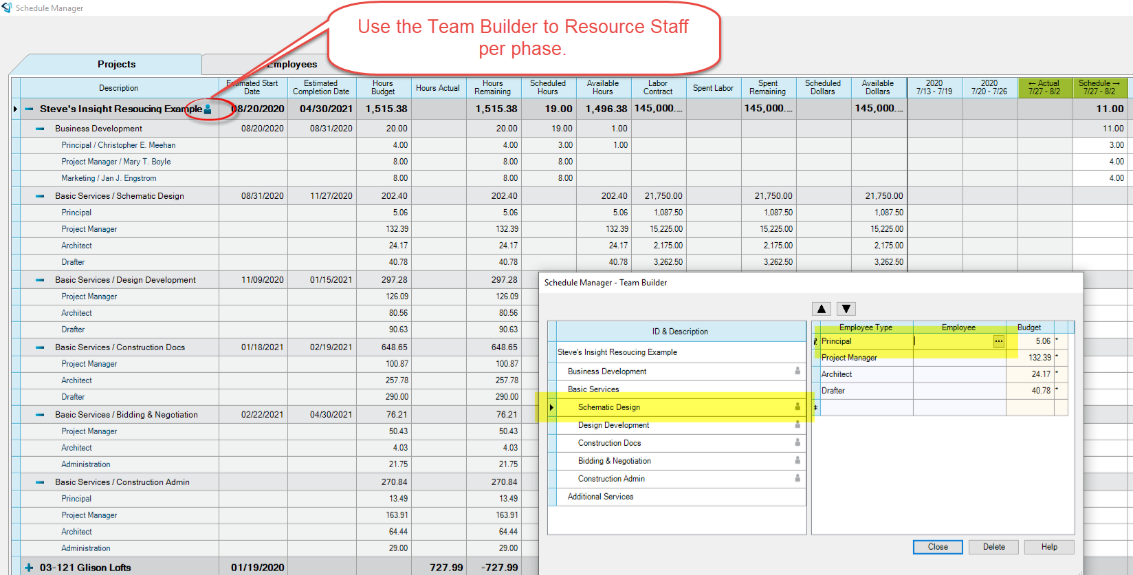Click the person icon beside Business Development phase
Image resolution: width=1133 pixels, height=575 pixels.
tap(797, 371)
